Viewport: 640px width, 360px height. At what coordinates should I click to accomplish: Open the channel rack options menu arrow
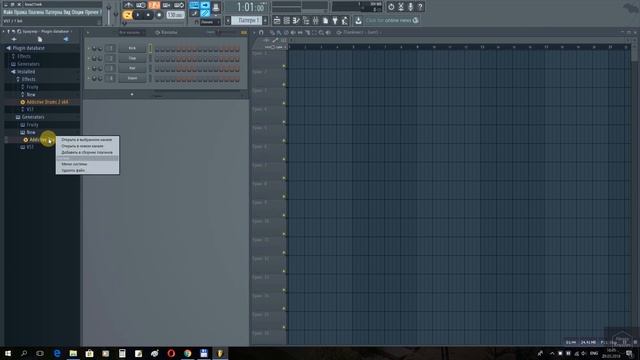[x=88, y=32]
